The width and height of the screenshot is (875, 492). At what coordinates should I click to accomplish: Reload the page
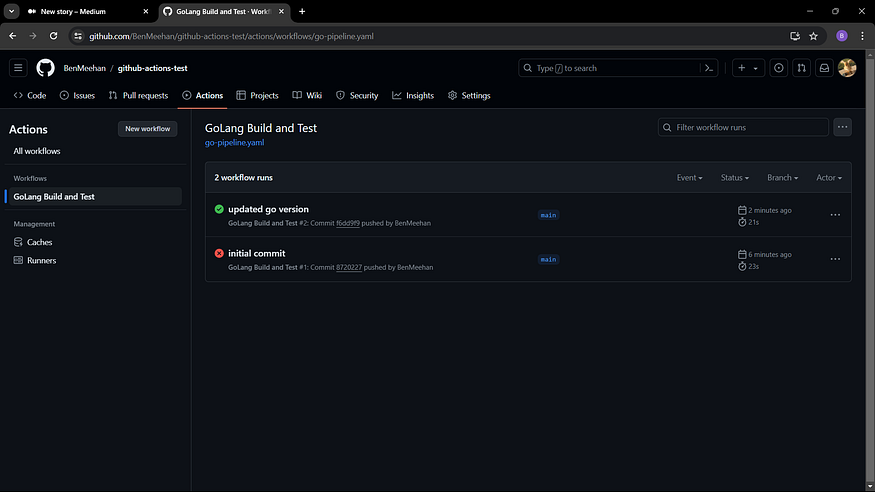(54, 36)
